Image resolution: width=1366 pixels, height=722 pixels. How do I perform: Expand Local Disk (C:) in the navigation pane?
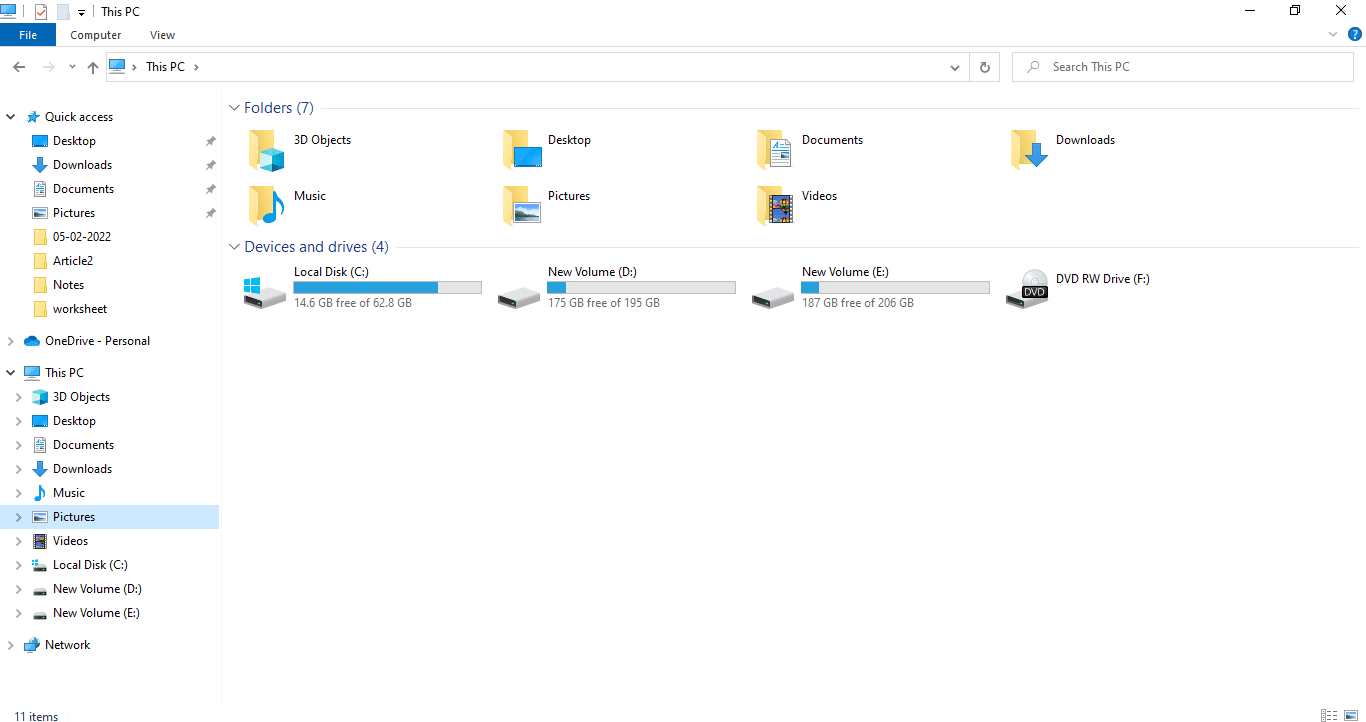(x=18, y=564)
